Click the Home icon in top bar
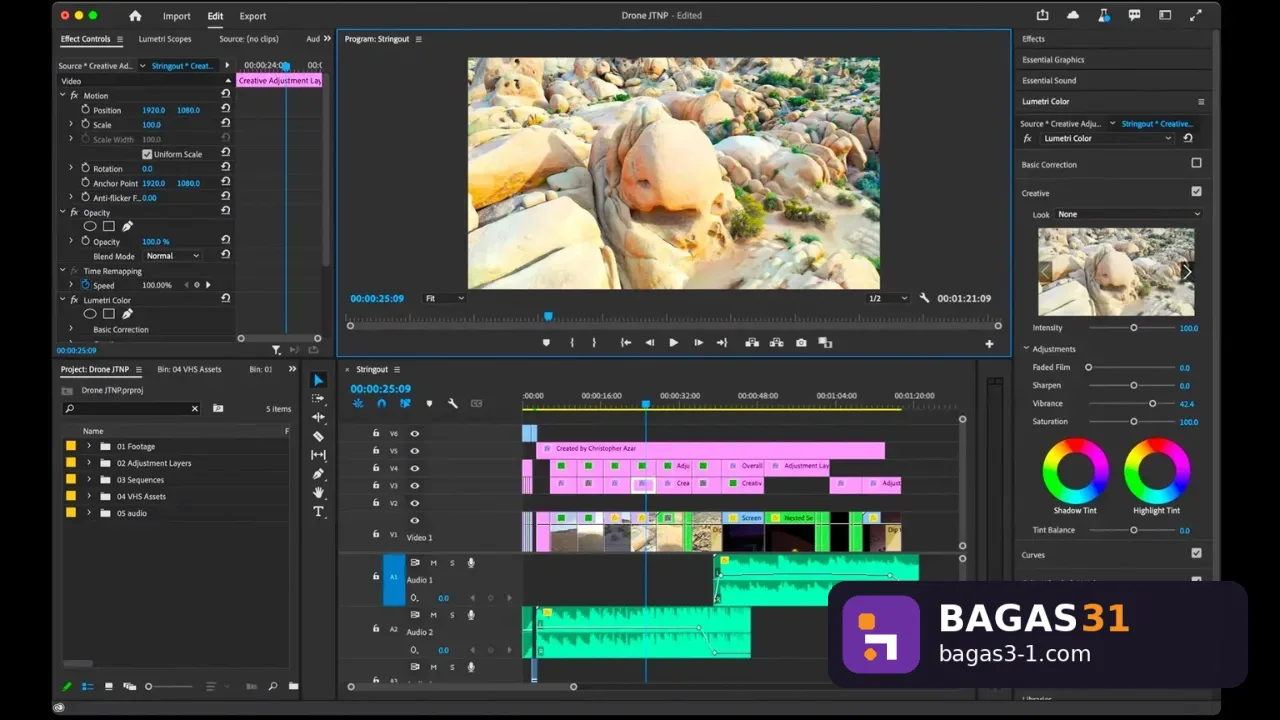The height and width of the screenshot is (720, 1280). click(x=135, y=16)
